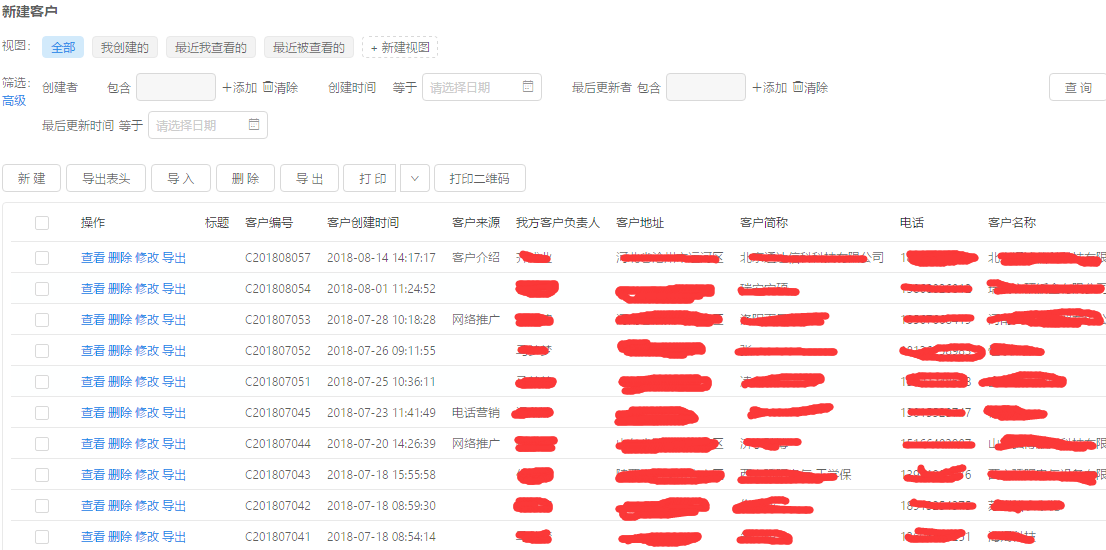Focus the 创建者 filter input box

coord(176,87)
